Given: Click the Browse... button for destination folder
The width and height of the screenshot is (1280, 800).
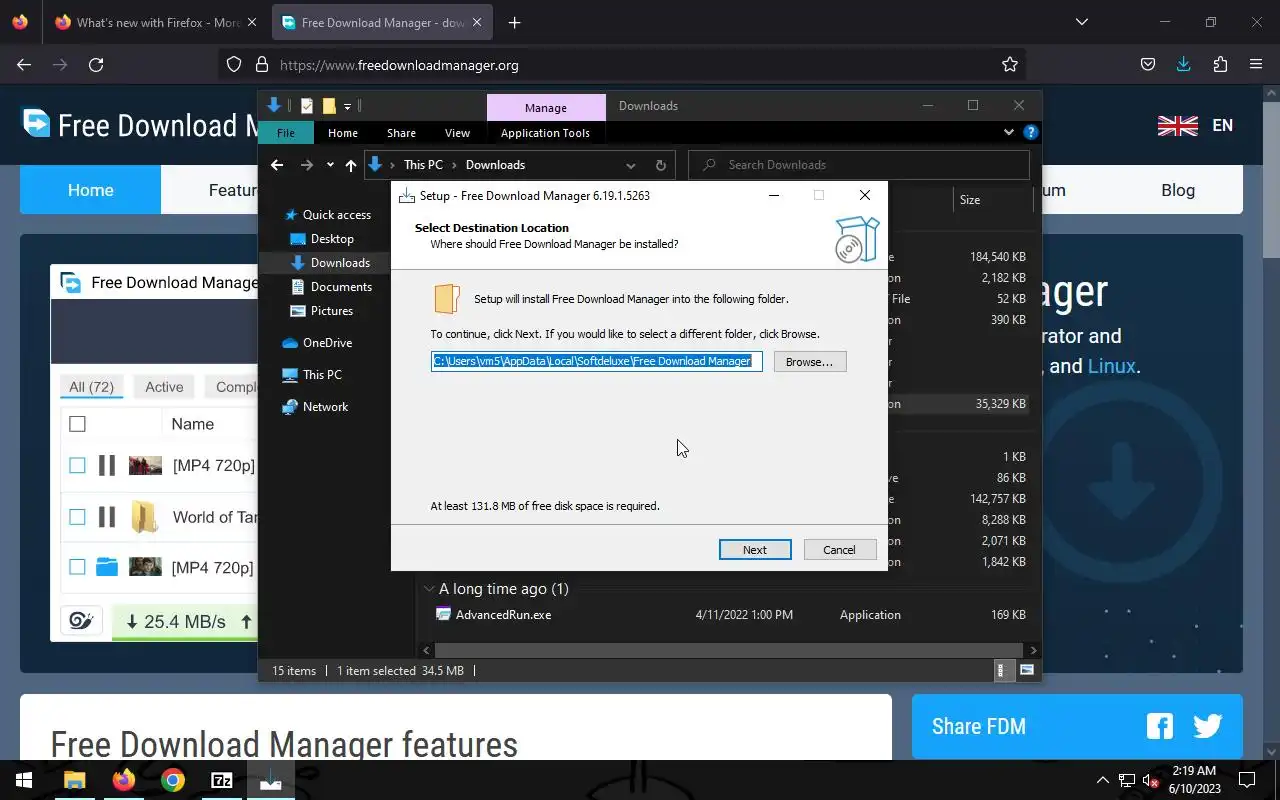Looking at the screenshot, I should tap(809, 361).
